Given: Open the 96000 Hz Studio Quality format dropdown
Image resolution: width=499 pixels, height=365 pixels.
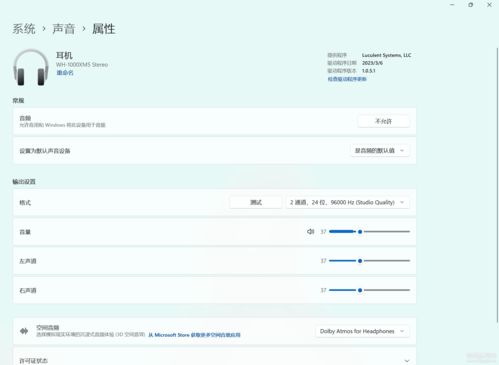Looking at the screenshot, I should point(348,202).
